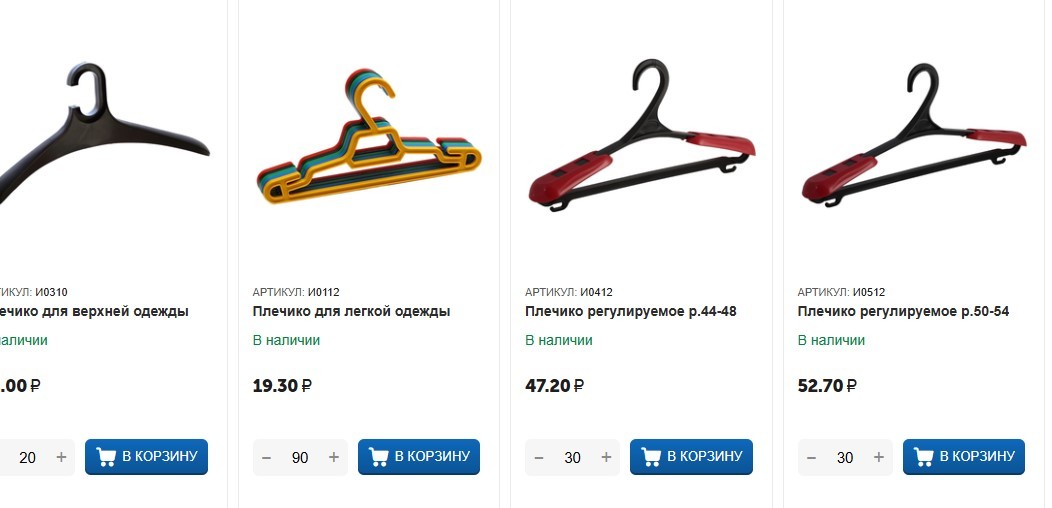Screen dimensions: 1052x508
Task: Click minus for hanger р.44-48 quantity
Action: tap(539, 458)
